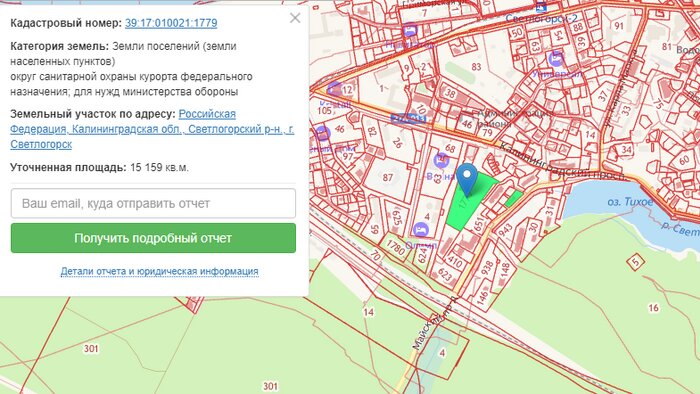Click the Майский пр-д street label

[x=434, y=324]
